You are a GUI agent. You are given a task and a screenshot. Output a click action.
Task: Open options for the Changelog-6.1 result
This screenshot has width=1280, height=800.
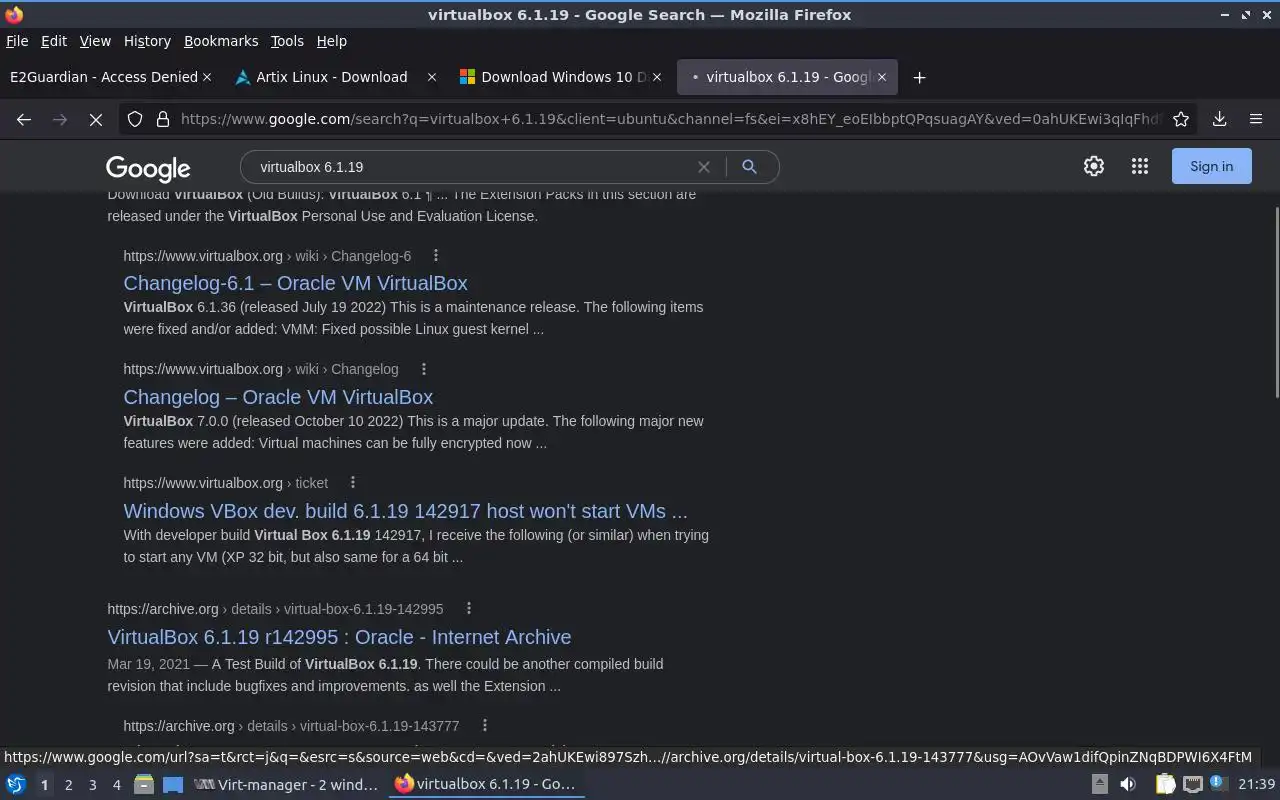point(435,256)
